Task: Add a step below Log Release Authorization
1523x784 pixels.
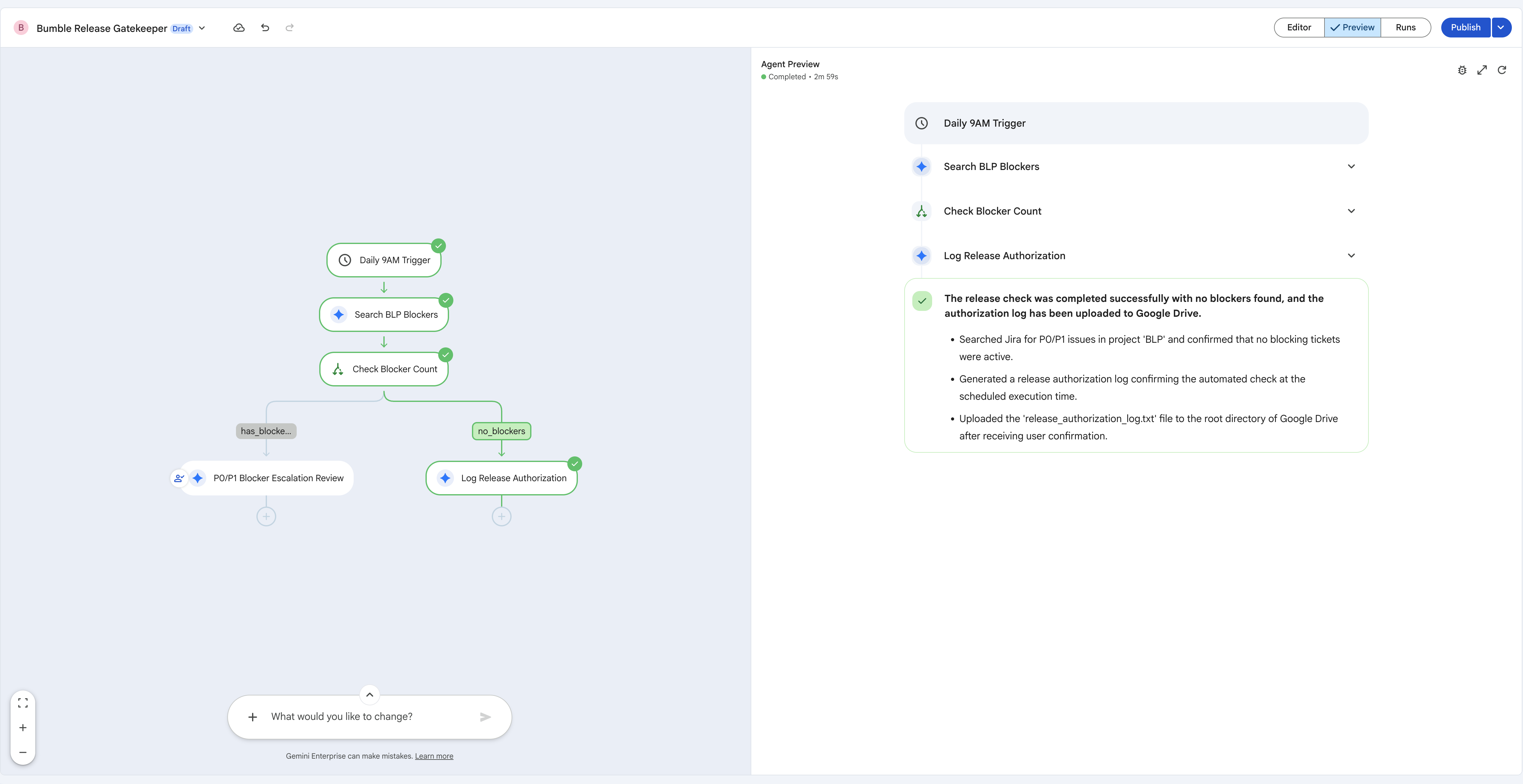Action: click(501, 517)
